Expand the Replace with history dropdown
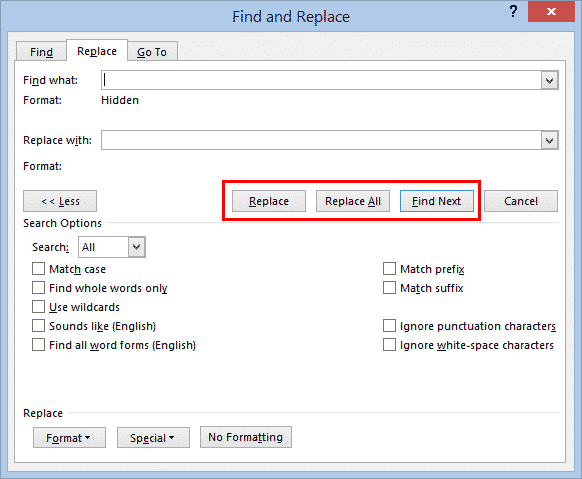 coord(549,141)
